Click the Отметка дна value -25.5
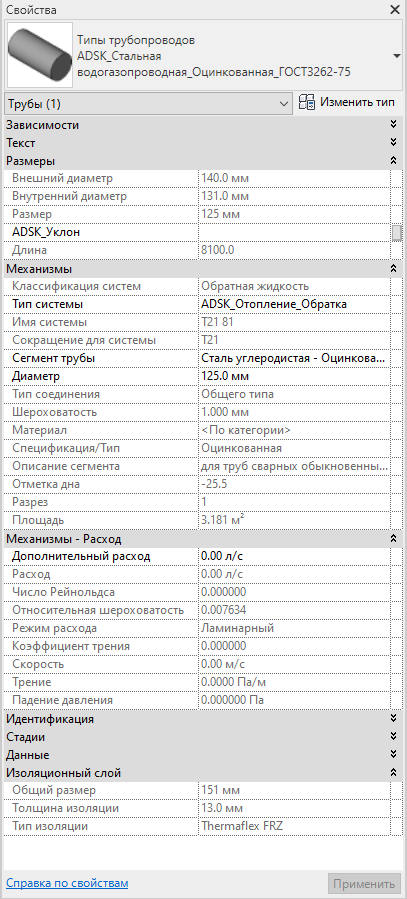This screenshot has width=407, height=899. [x=293, y=484]
